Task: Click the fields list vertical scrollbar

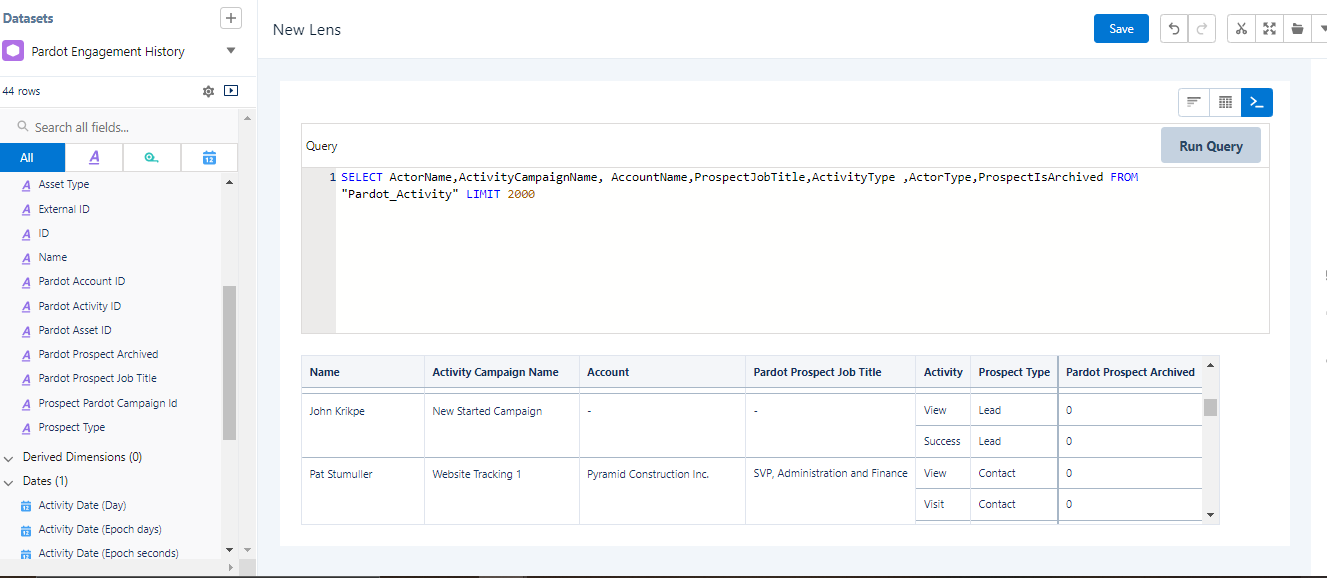Action: click(229, 362)
